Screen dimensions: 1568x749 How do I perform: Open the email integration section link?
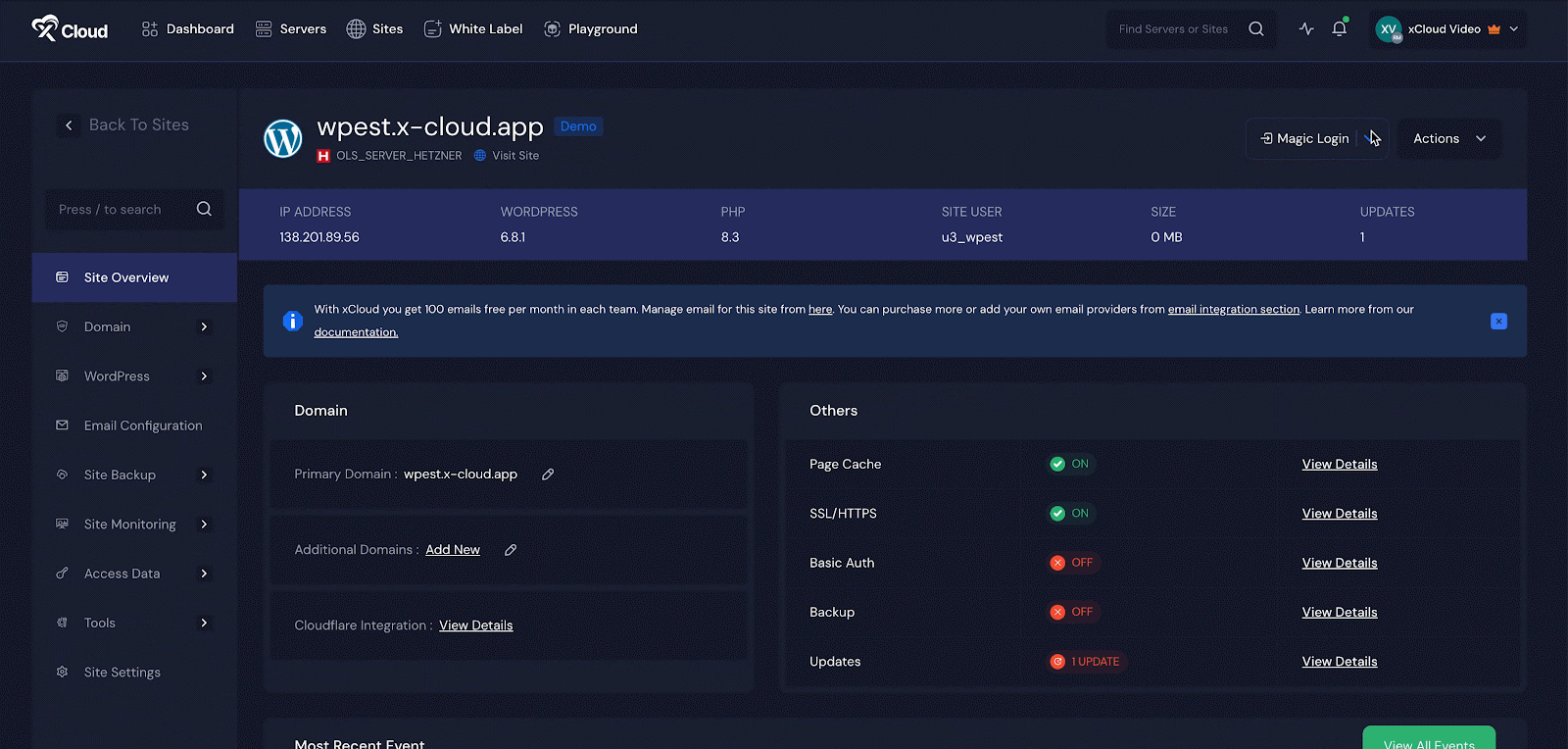(1234, 309)
